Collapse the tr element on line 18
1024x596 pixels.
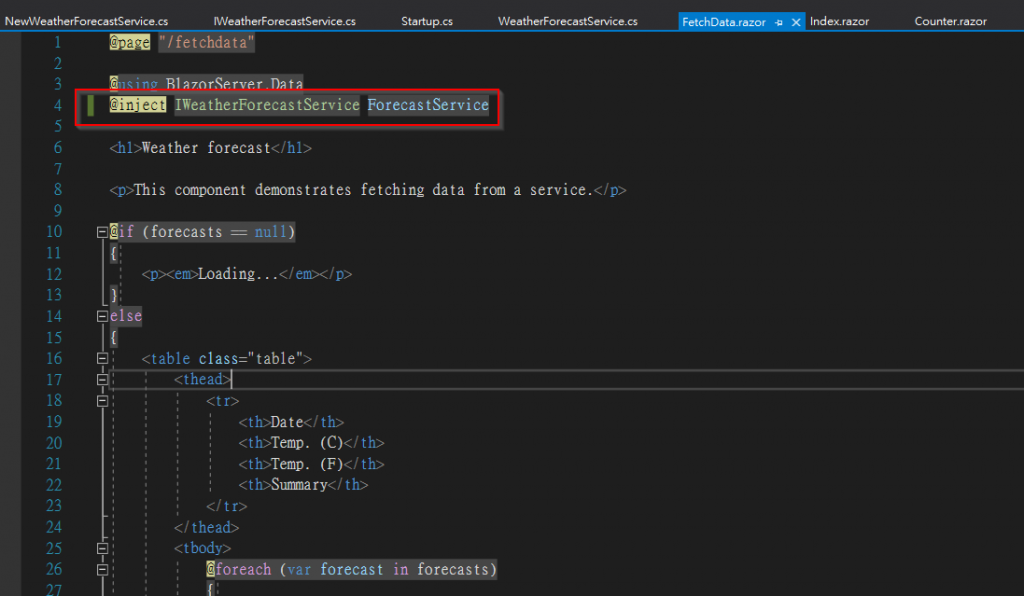102,401
